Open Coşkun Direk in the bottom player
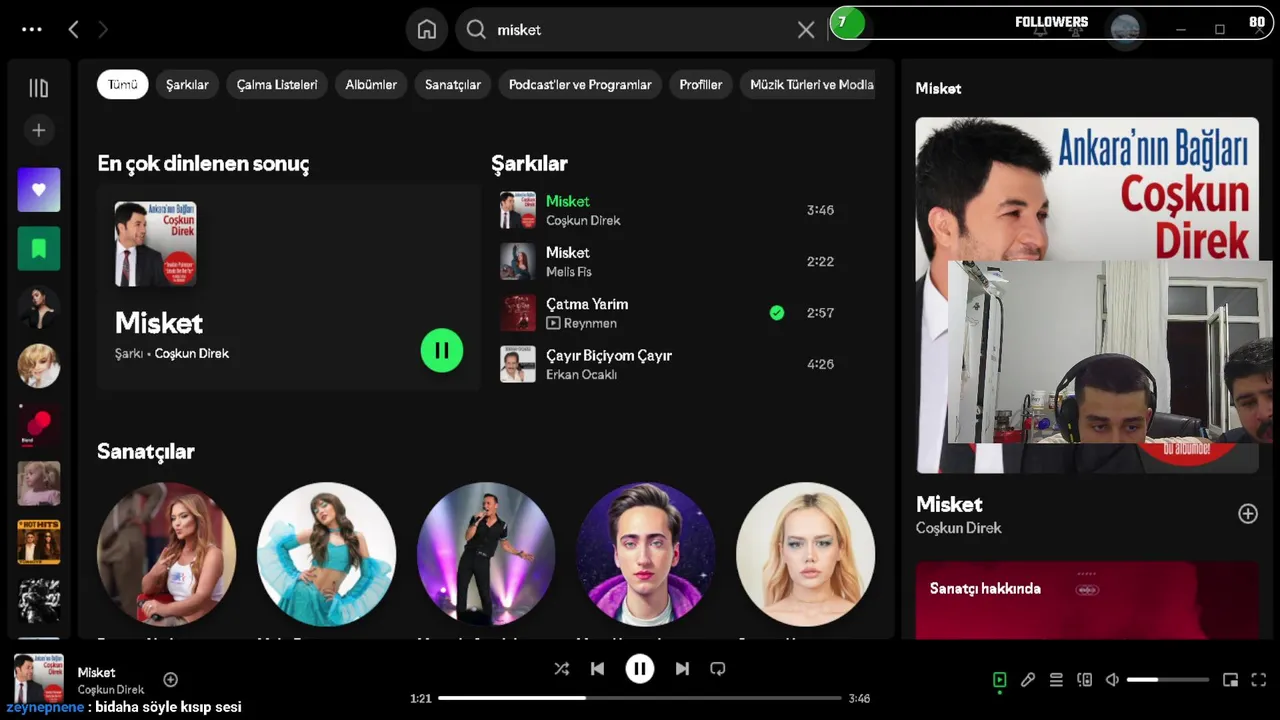 [111, 690]
